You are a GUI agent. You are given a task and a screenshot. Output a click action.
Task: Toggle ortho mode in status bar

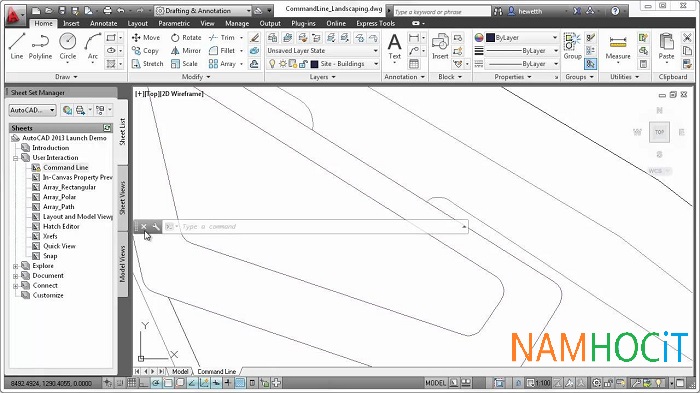point(143,383)
